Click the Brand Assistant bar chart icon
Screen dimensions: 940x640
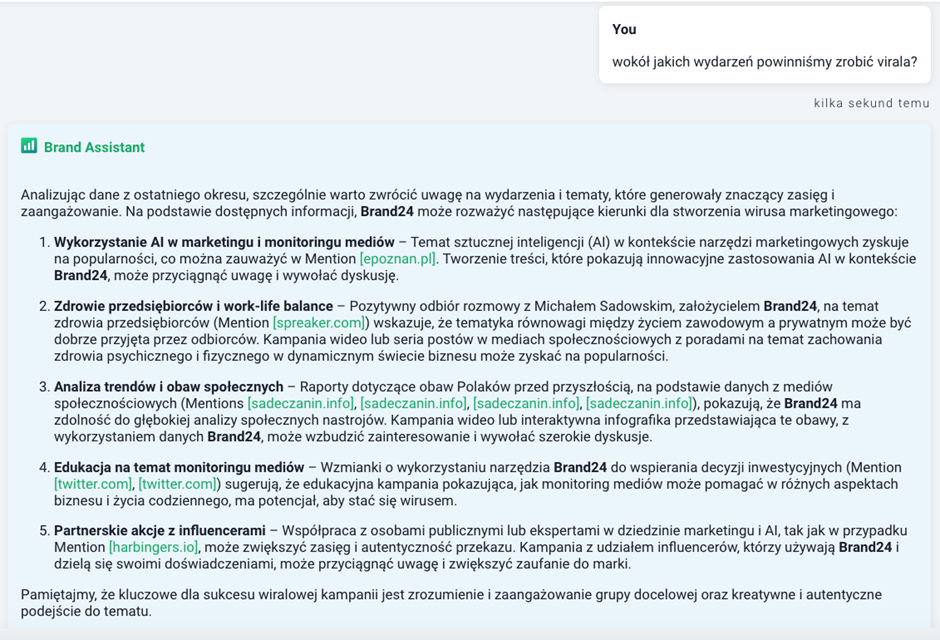(x=29, y=146)
